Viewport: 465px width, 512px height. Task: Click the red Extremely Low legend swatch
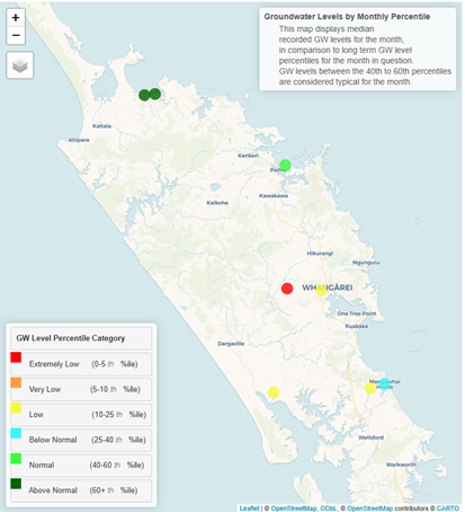[x=16, y=357]
